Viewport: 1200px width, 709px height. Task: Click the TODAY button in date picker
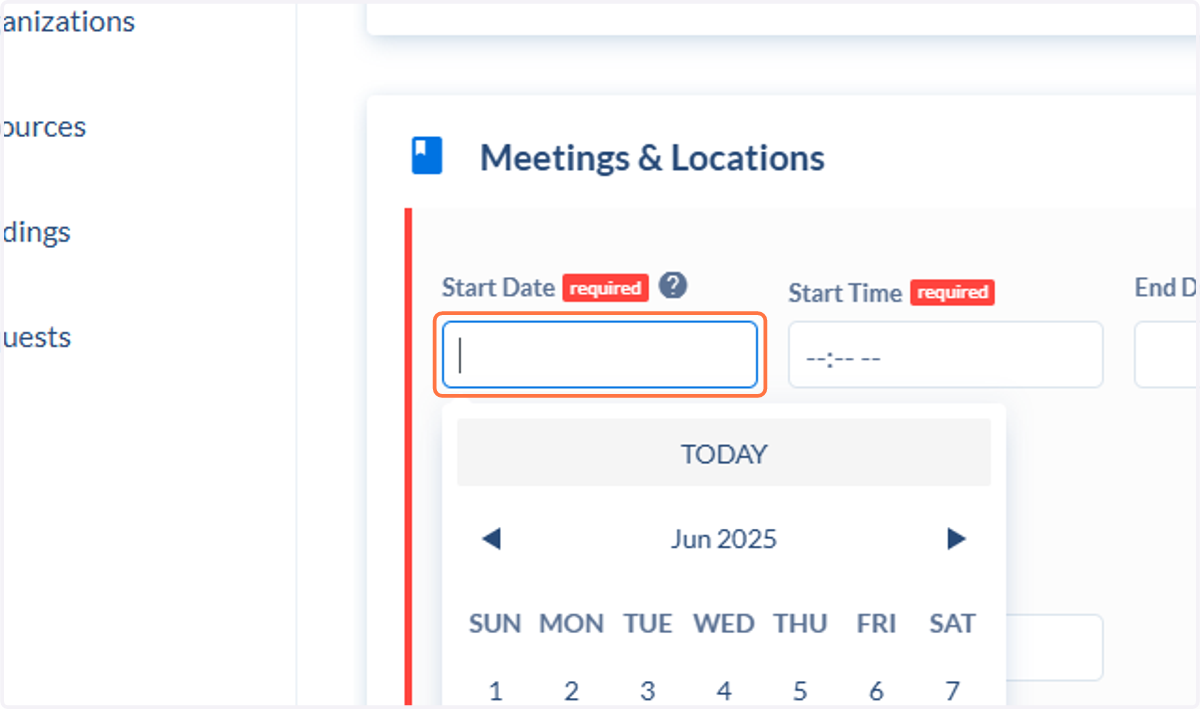(724, 453)
